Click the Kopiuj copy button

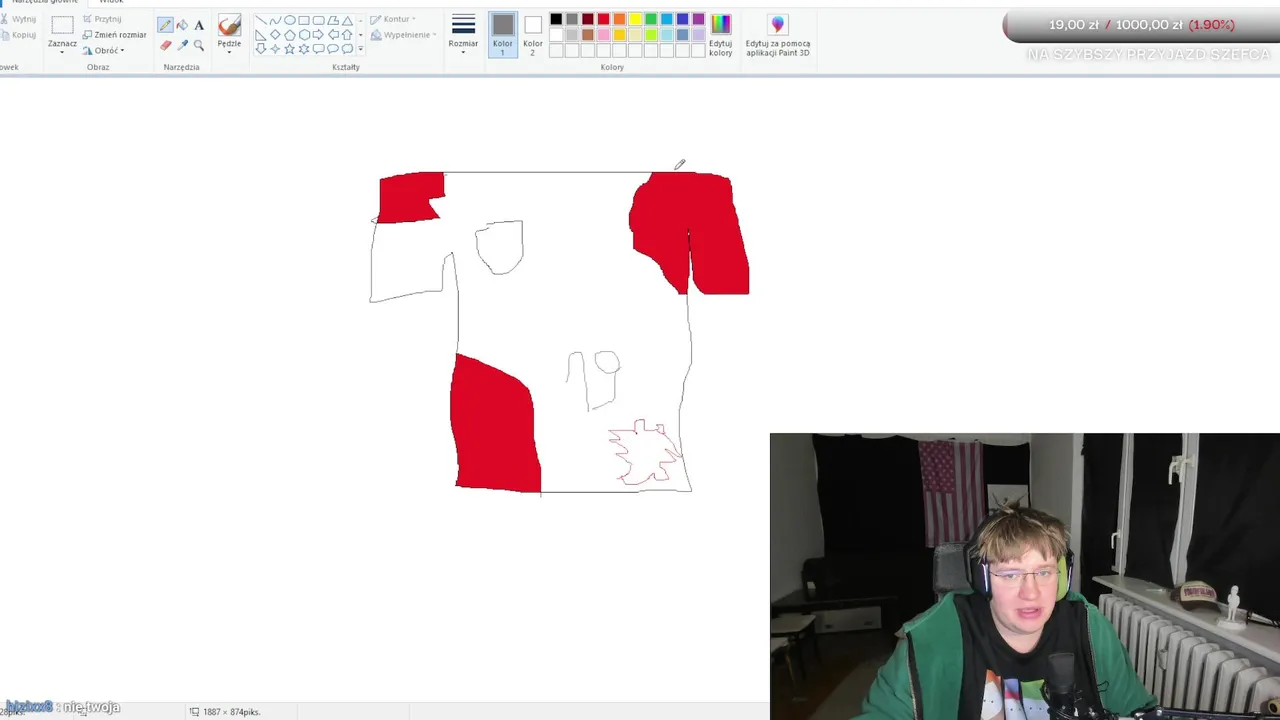click(18, 35)
